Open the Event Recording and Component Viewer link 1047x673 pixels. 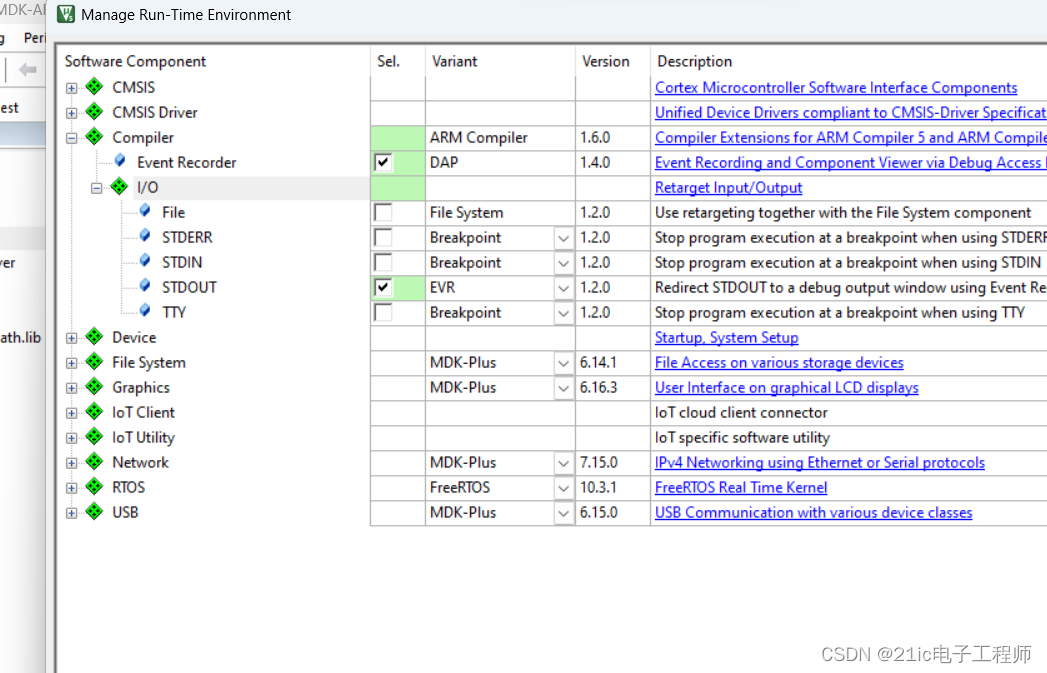point(851,163)
